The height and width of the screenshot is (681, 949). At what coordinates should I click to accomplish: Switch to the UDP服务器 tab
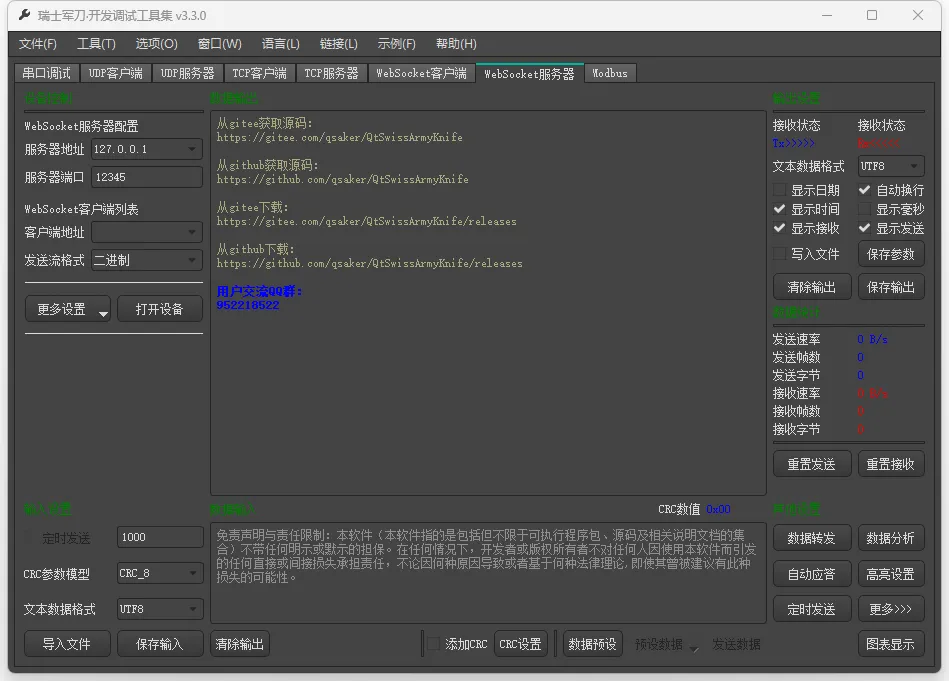pyautogui.click(x=188, y=73)
